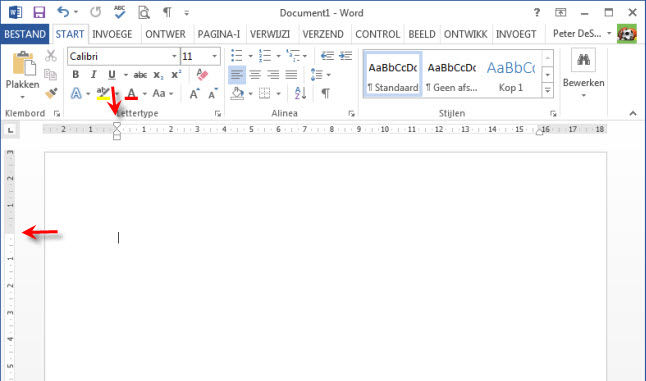Open the BESTAND tab

(x=25, y=34)
